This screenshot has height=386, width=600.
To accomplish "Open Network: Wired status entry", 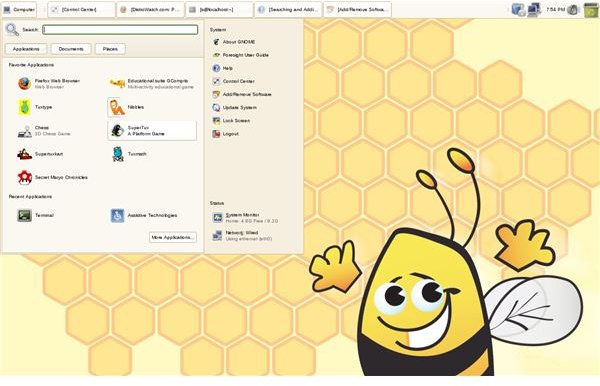I will coord(243,235).
